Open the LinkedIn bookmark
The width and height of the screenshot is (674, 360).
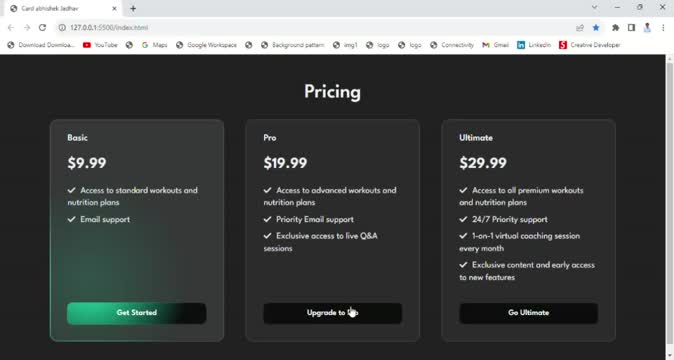(x=533, y=45)
